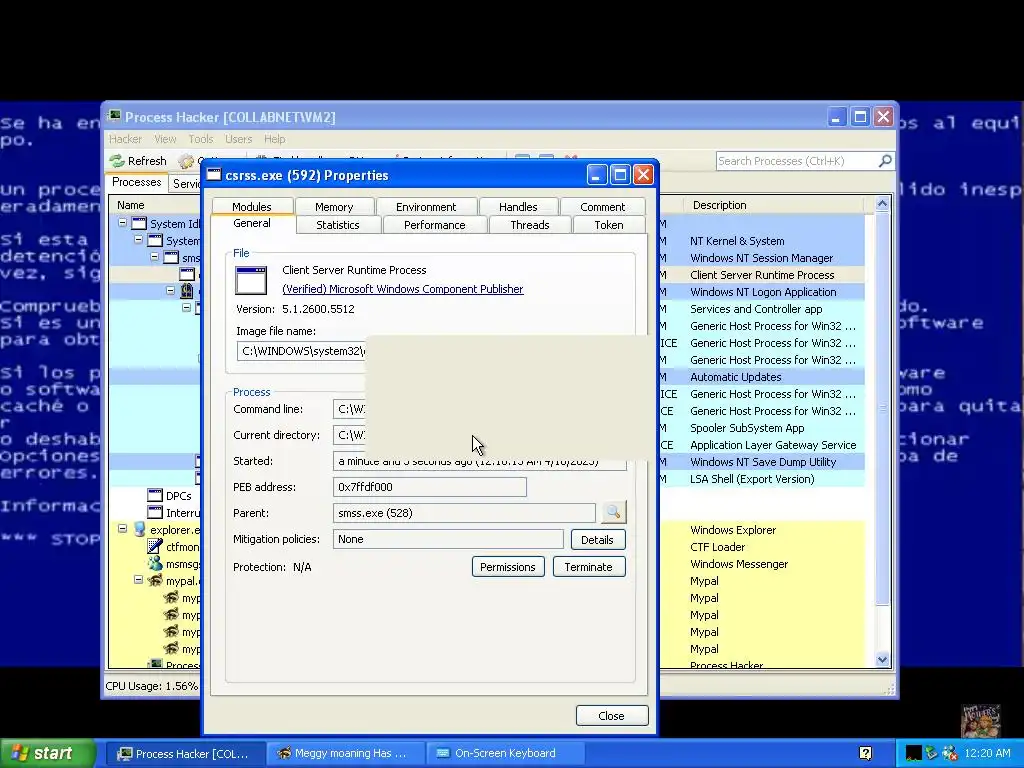
Task: Click the Description column header
Action: click(x=774, y=205)
